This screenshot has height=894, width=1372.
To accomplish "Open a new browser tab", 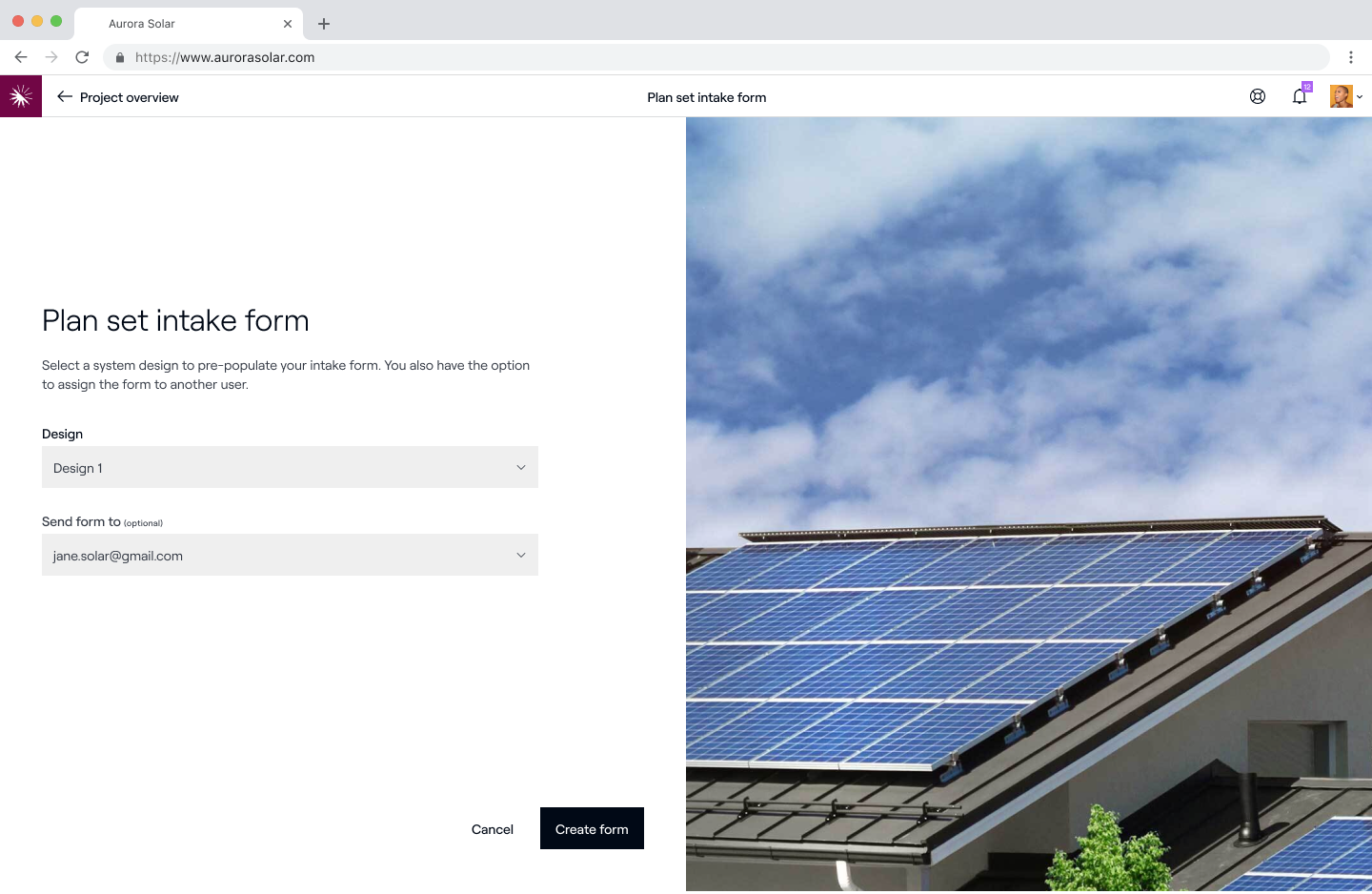I will coord(324,24).
